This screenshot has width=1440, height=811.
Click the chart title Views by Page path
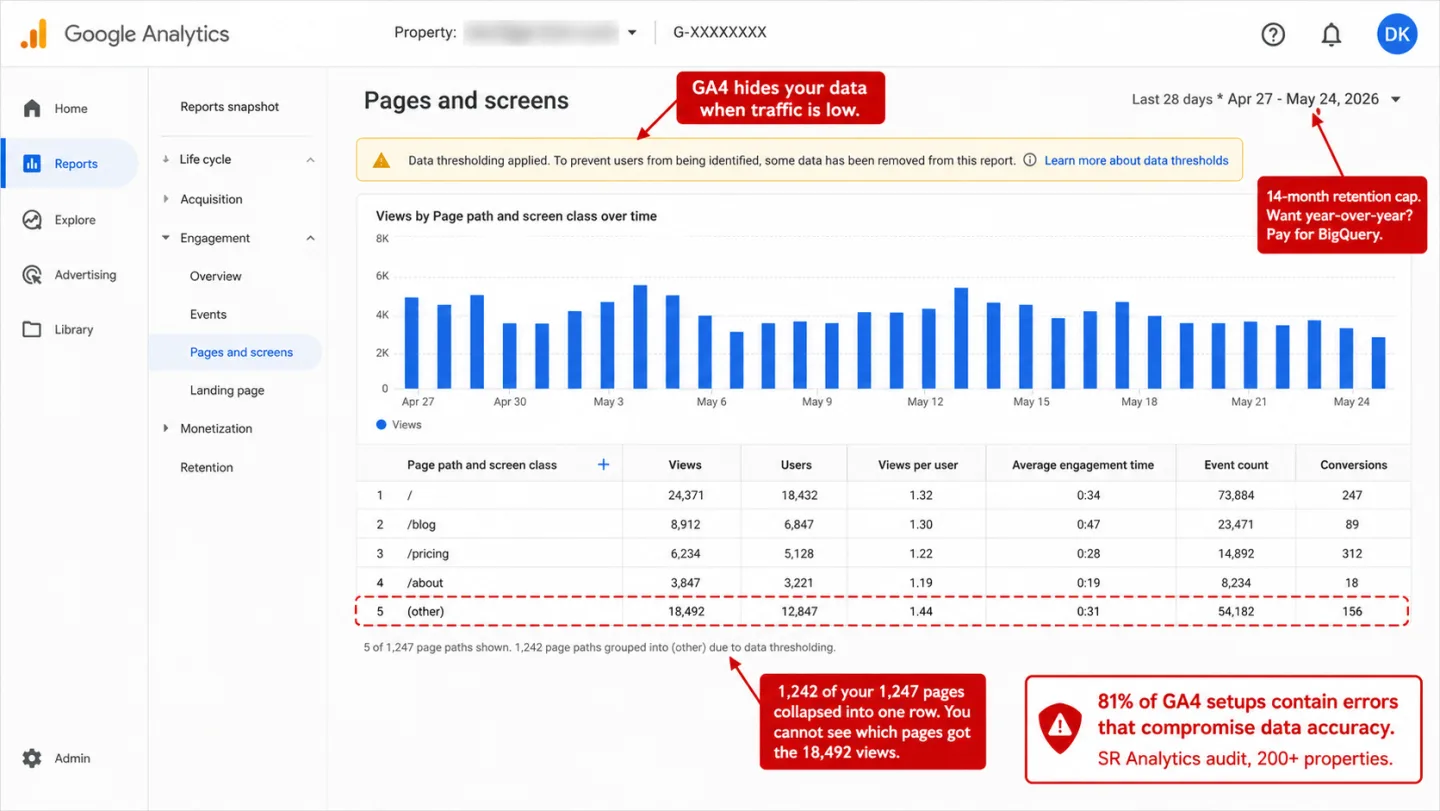[x=516, y=216]
